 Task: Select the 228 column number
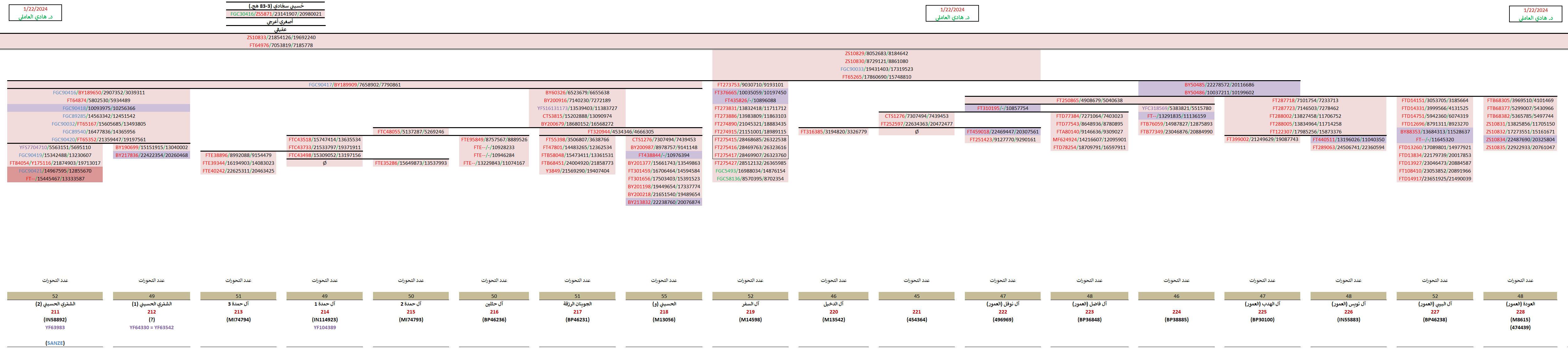[x=1520, y=312]
